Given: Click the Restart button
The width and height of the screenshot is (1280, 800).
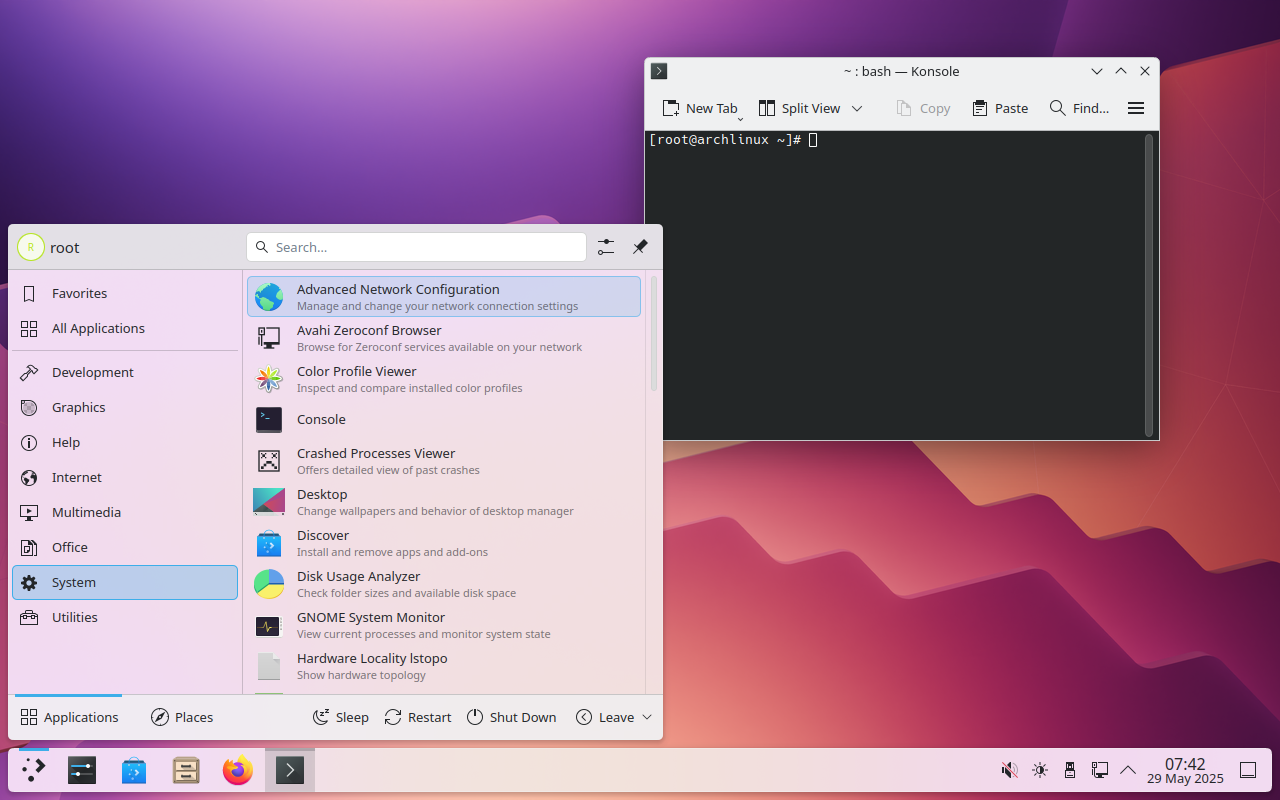Looking at the screenshot, I should (417, 717).
